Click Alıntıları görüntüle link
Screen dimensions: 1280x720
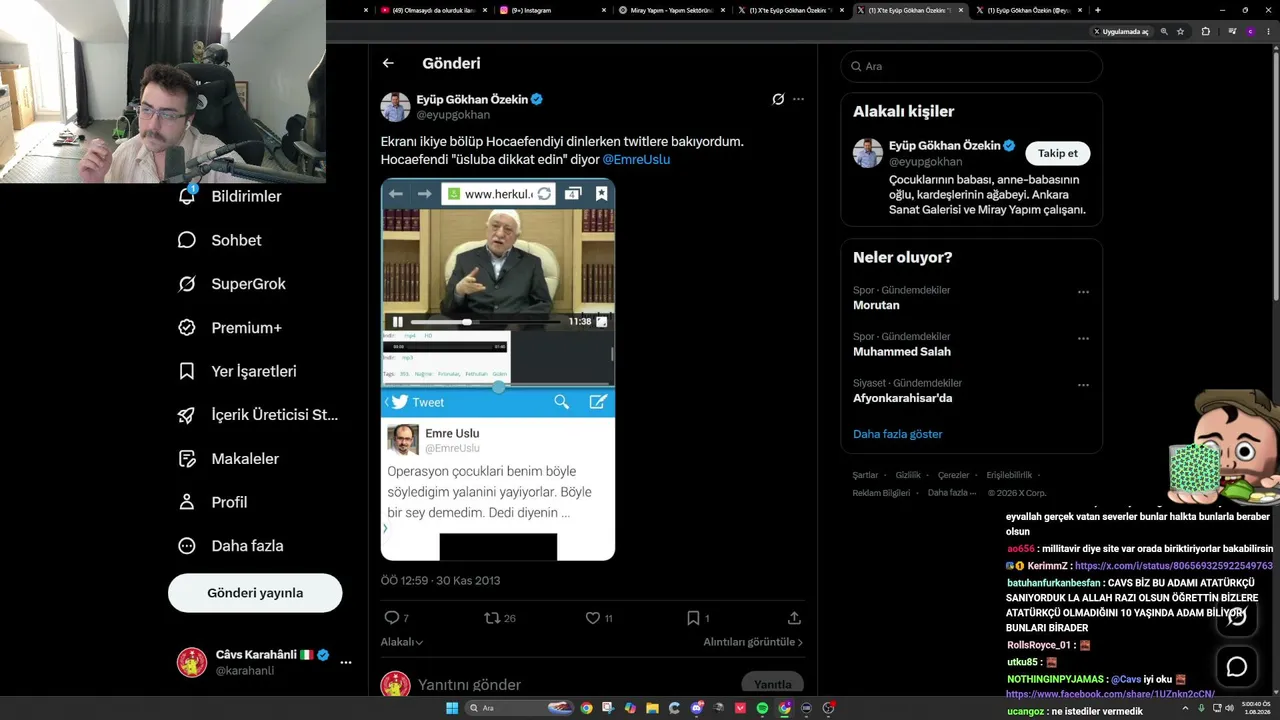[753, 642]
